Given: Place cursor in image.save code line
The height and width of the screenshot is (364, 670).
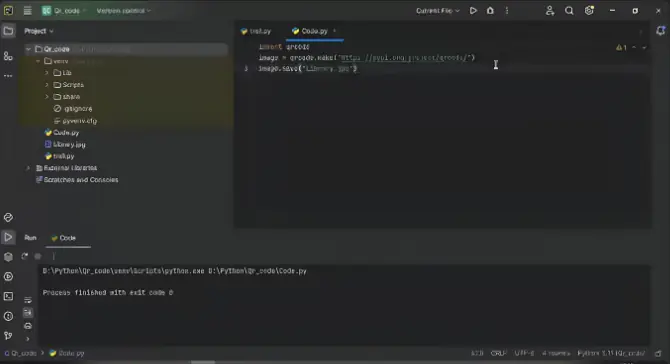Looking at the screenshot, I should 308,68.
